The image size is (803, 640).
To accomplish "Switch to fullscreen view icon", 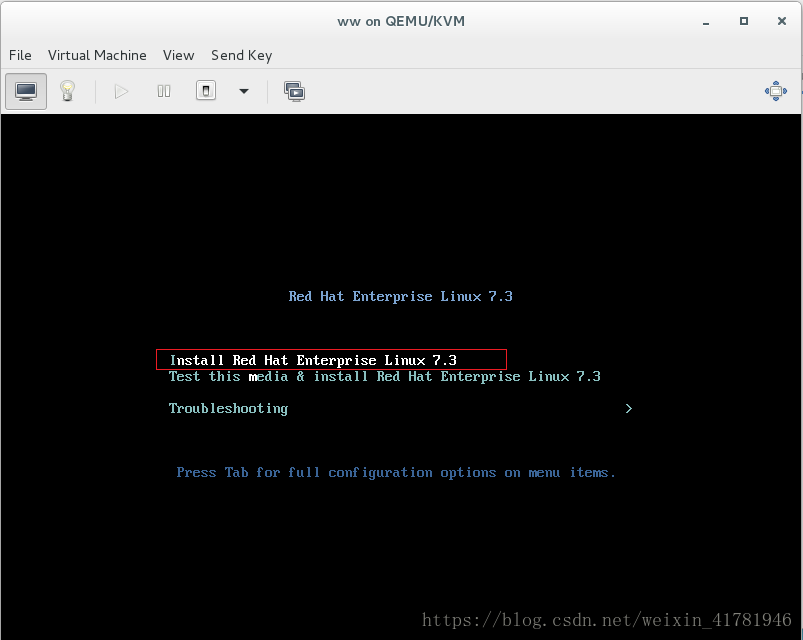I will (776, 91).
